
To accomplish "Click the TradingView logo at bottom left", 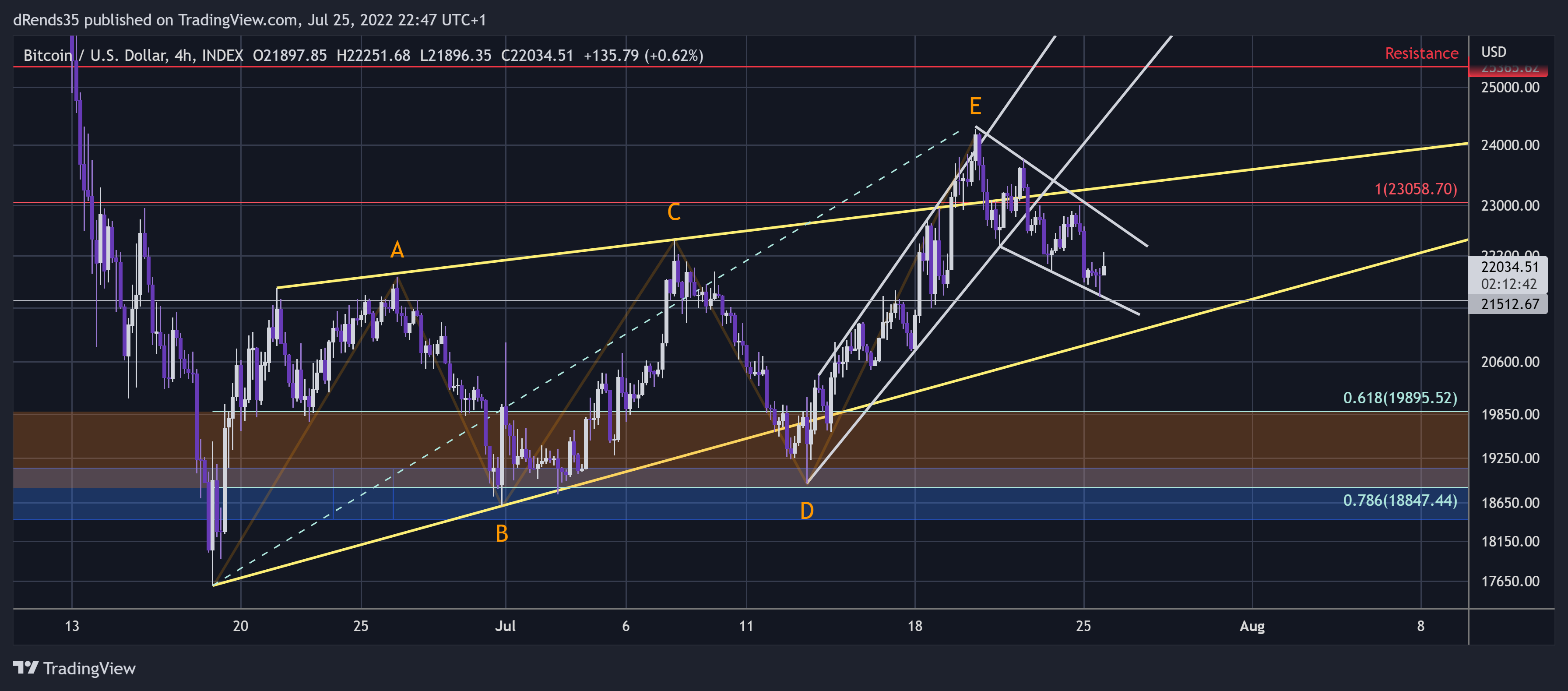I will coord(74,669).
